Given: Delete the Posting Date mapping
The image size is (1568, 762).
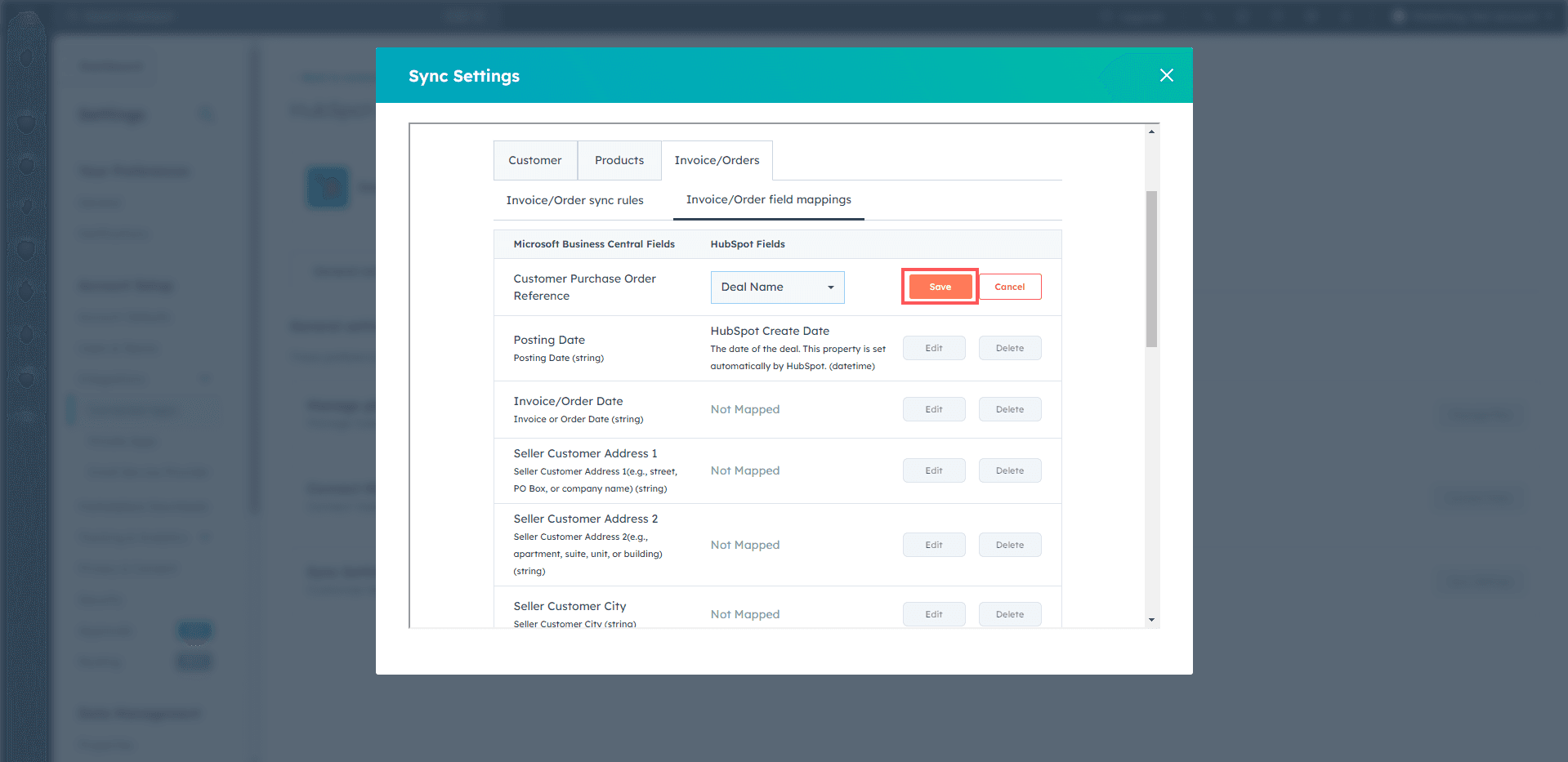Looking at the screenshot, I should pos(1010,348).
